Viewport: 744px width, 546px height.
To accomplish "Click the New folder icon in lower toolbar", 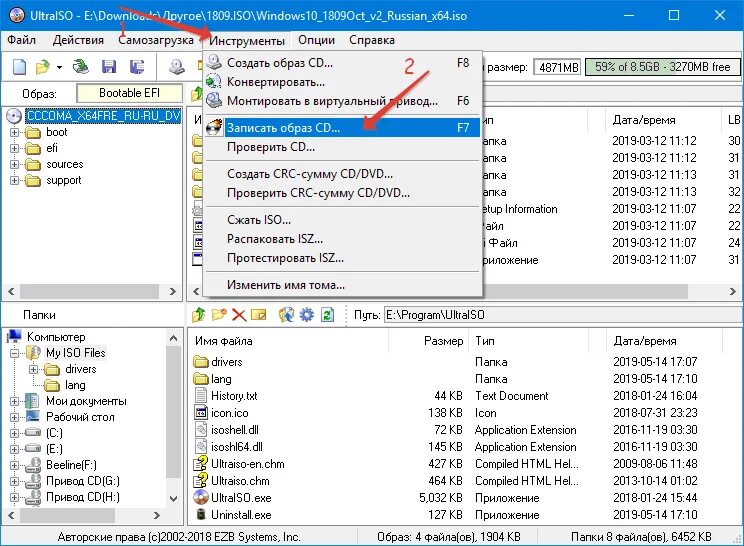I will tap(219, 315).
